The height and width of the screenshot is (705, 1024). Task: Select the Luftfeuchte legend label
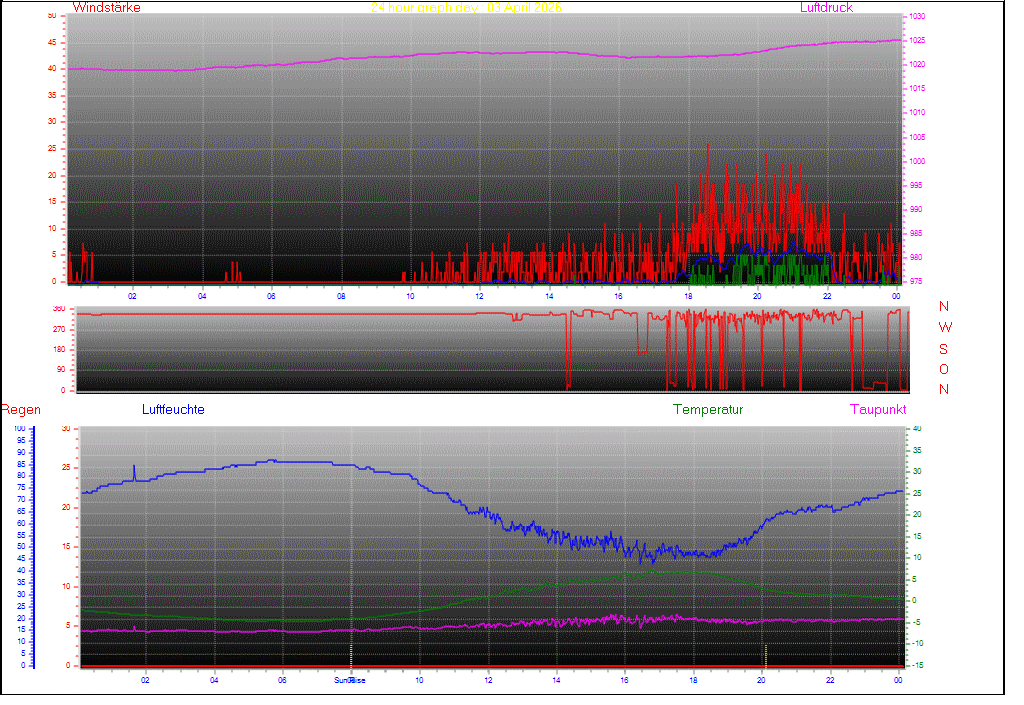tap(173, 410)
